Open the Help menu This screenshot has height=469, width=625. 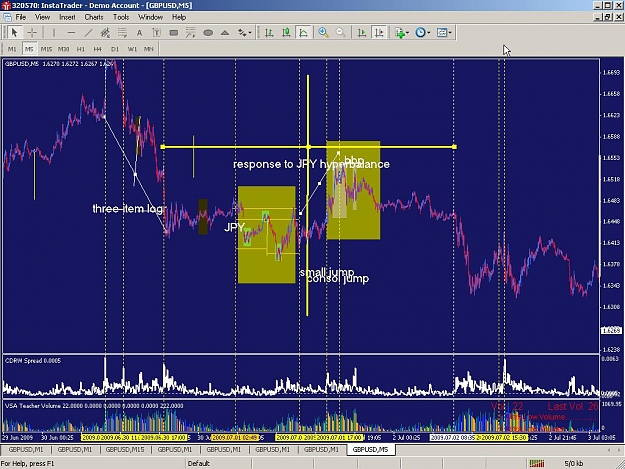179,17
